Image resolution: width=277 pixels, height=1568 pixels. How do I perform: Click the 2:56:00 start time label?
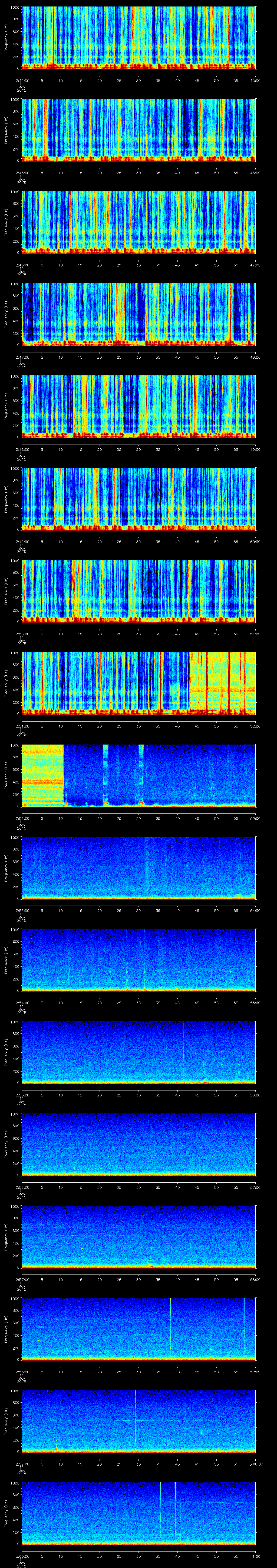22,1187
